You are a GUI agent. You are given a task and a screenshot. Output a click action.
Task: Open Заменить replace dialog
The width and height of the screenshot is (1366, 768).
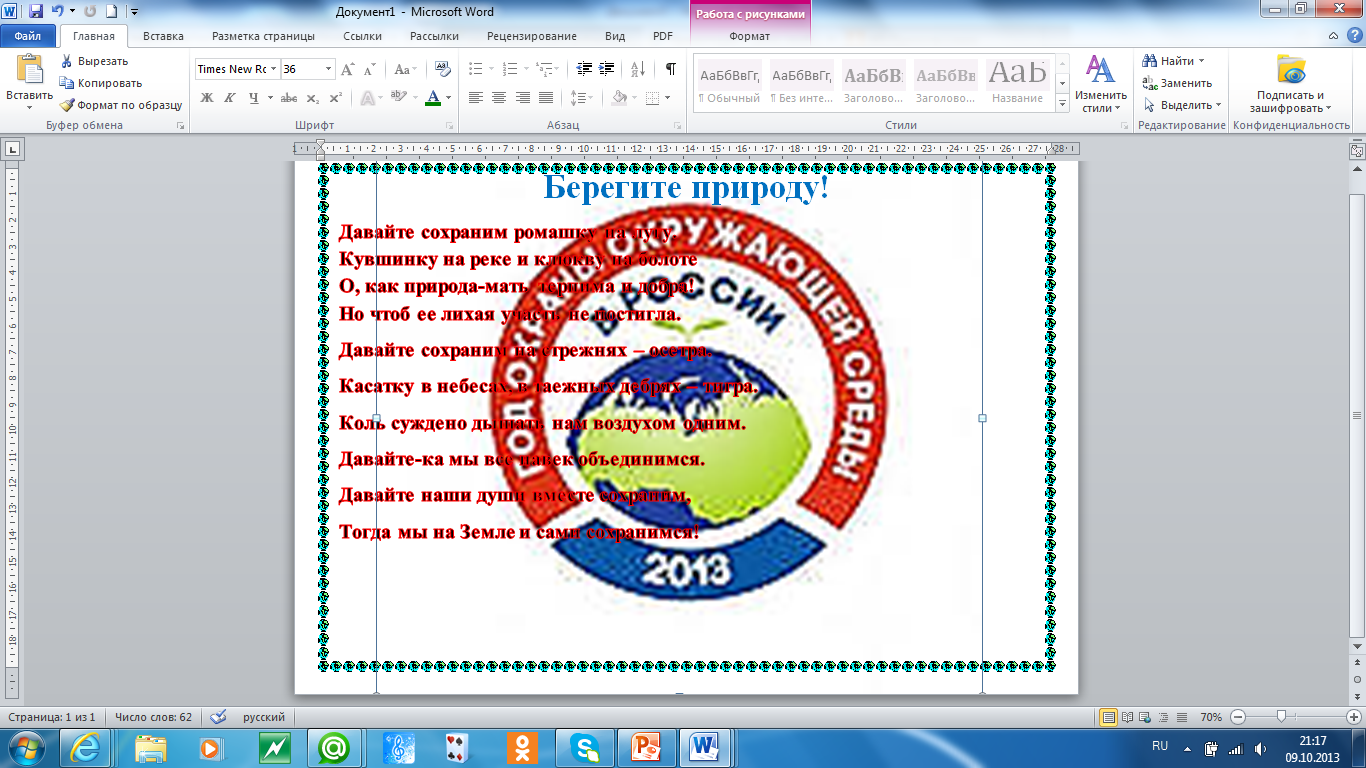(x=1178, y=83)
